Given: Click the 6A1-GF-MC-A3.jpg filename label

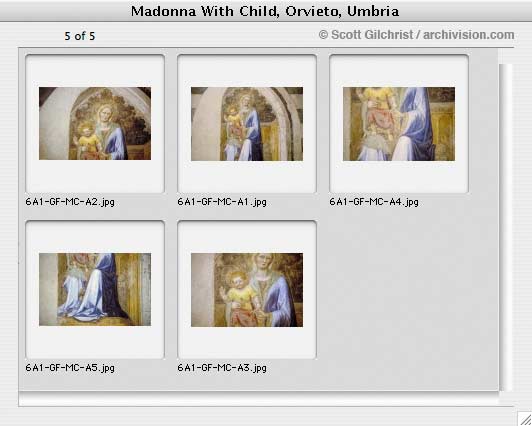Looking at the screenshot, I should coord(222,368).
